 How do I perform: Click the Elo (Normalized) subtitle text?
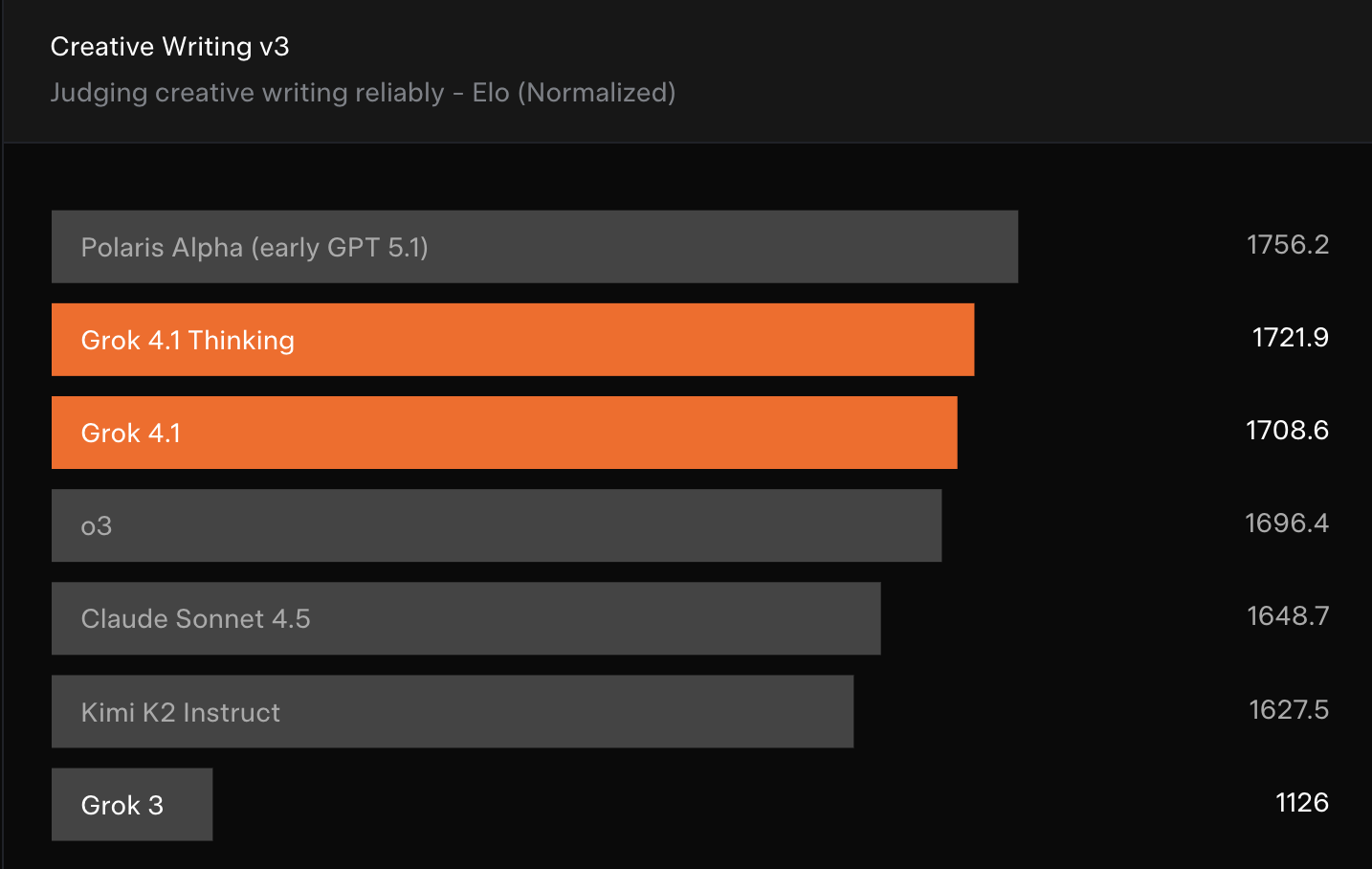coord(573,93)
